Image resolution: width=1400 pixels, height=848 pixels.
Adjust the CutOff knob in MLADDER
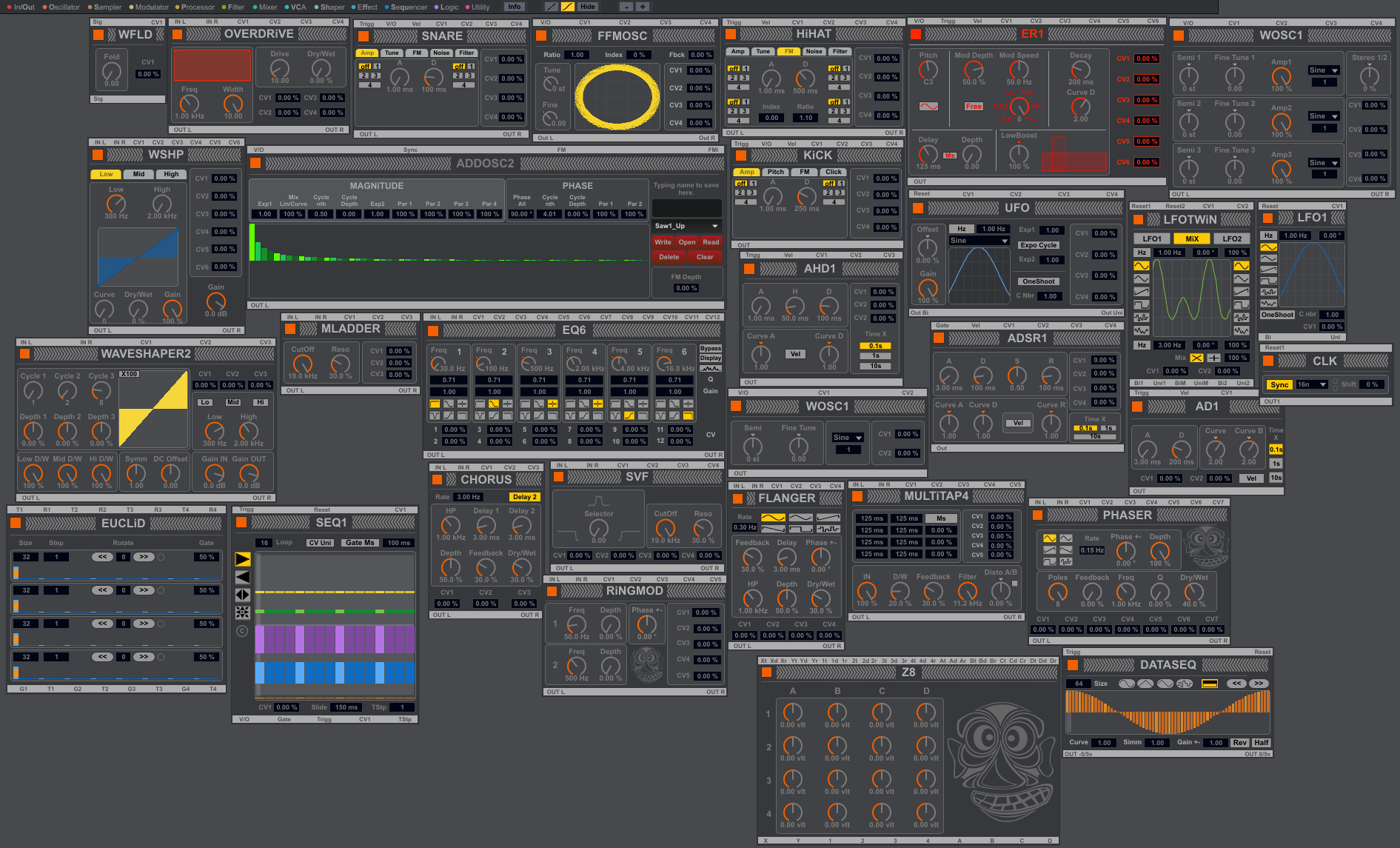pyautogui.click(x=302, y=364)
